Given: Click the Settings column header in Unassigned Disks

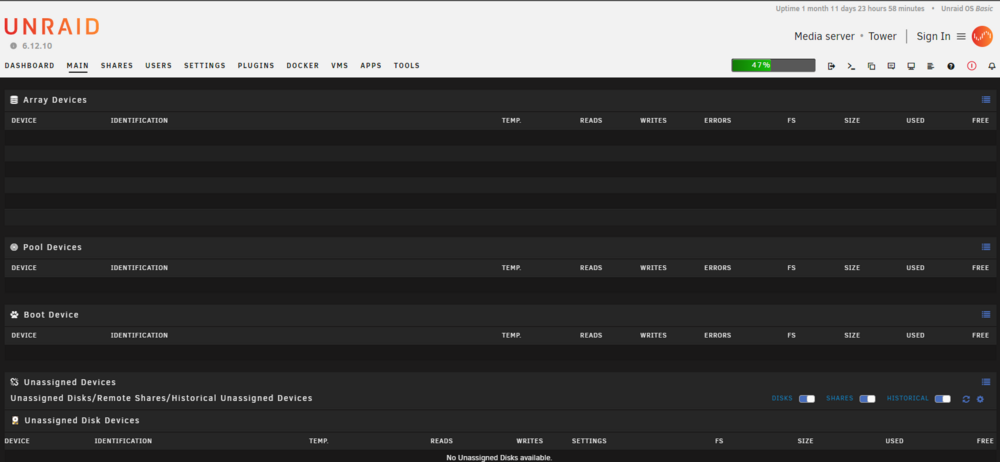Looking at the screenshot, I should pos(589,441).
